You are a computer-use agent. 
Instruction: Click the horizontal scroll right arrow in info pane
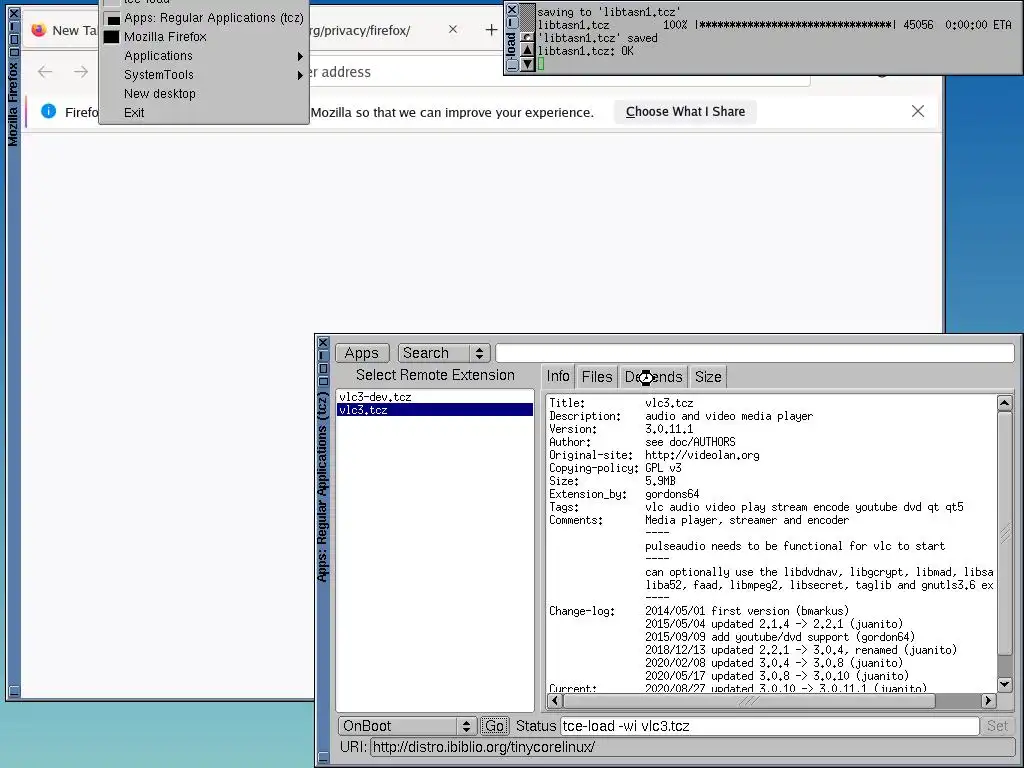(988, 701)
